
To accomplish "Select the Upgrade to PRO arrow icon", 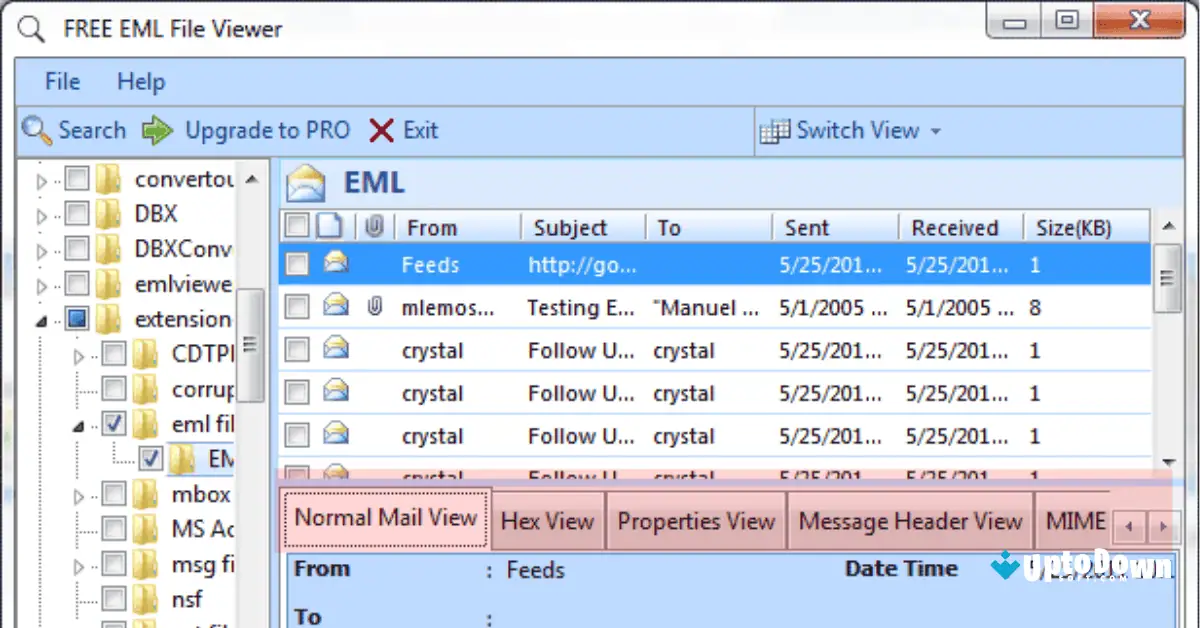I will 160,130.
